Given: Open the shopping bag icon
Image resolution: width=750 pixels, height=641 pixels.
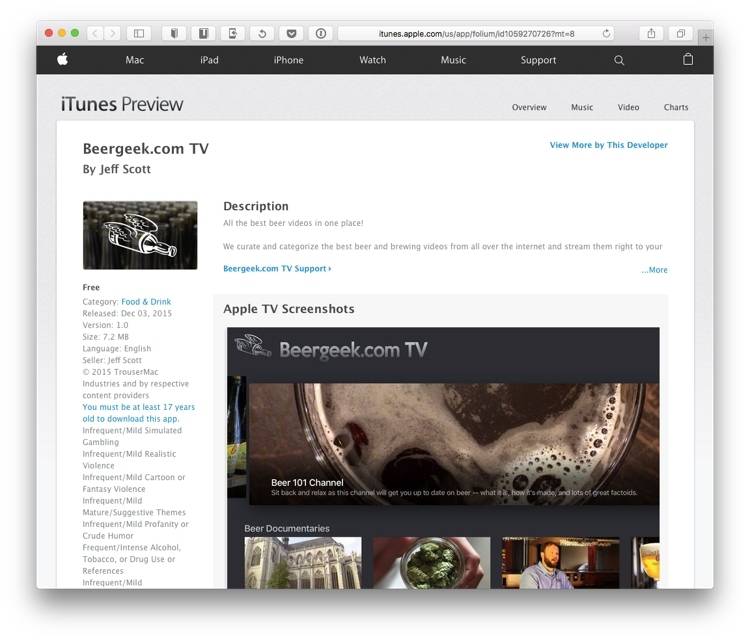Looking at the screenshot, I should (x=688, y=59).
